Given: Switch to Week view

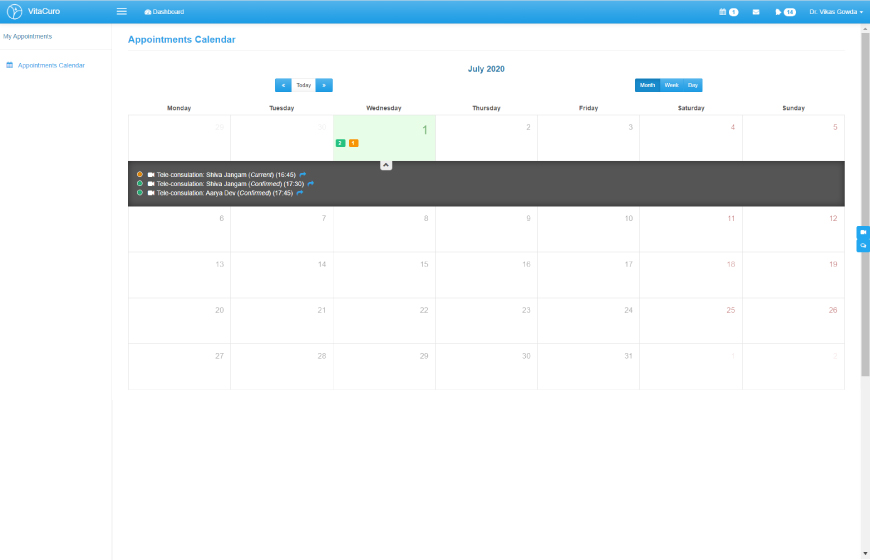Looking at the screenshot, I should pos(671,85).
